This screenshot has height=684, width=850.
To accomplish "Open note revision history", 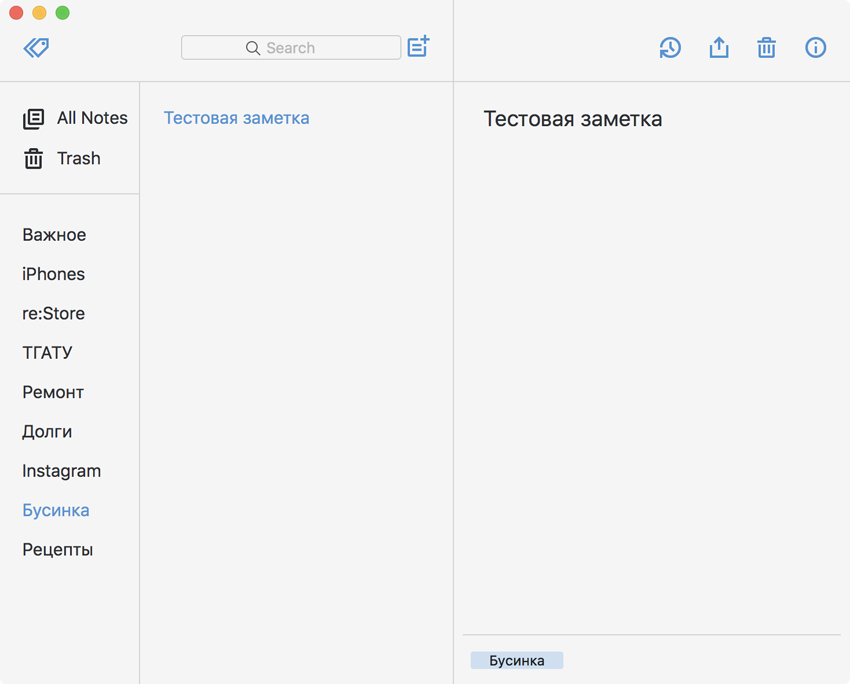I will [x=670, y=47].
